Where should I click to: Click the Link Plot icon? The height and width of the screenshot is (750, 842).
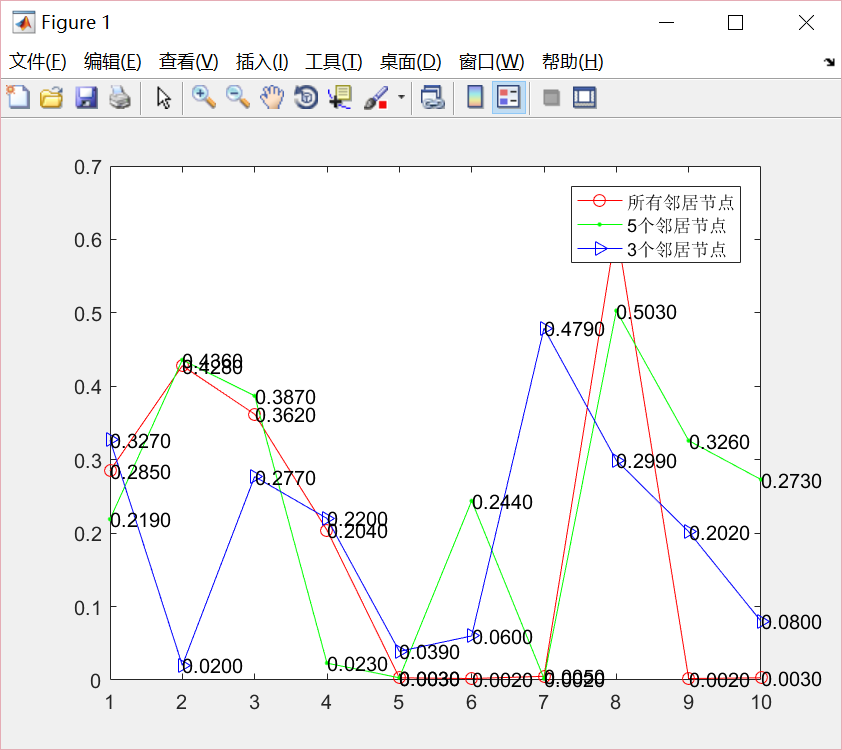click(x=433, y=98)
